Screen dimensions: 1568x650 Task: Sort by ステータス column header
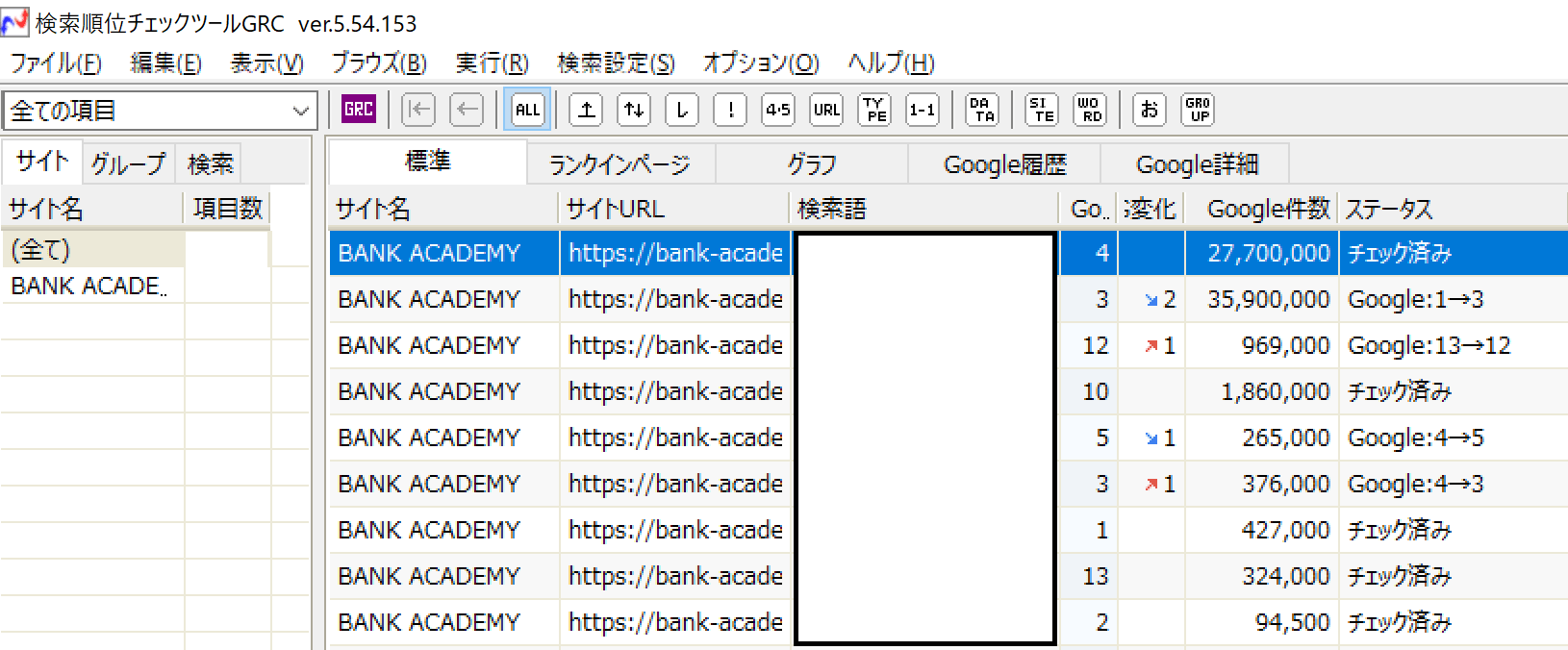point(1453,209)
